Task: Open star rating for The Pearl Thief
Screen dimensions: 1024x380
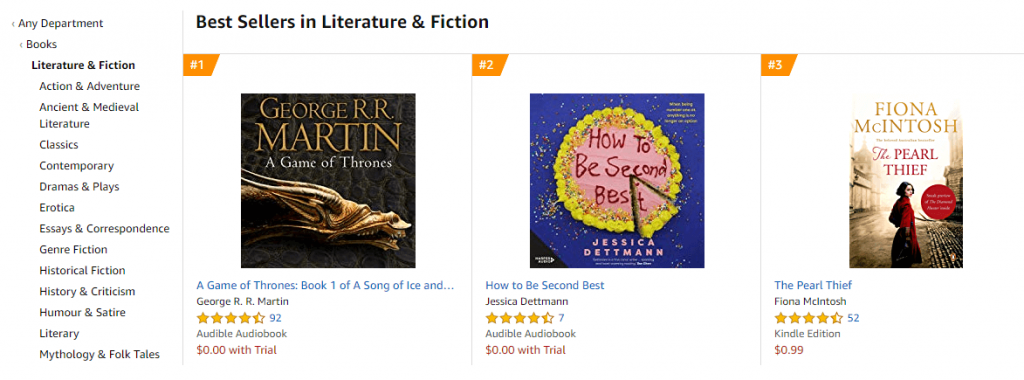Action: (x=808, y=319)
